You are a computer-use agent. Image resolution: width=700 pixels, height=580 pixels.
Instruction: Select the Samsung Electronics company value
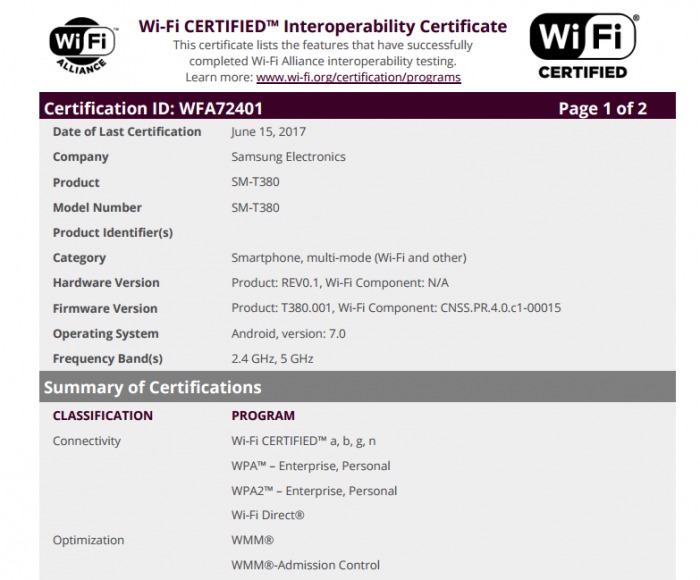pos(288,157)
